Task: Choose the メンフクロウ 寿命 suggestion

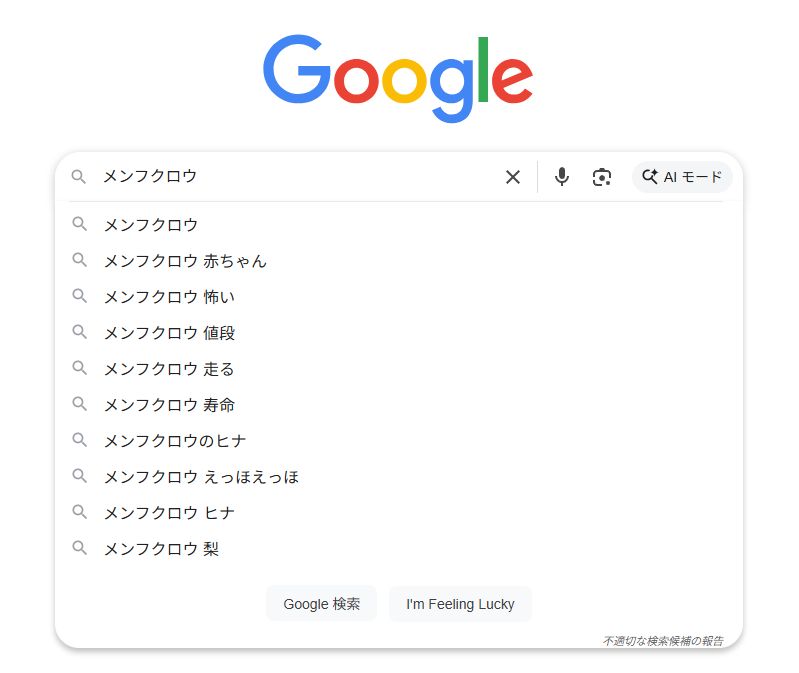Action: click(x=169, y=405)
